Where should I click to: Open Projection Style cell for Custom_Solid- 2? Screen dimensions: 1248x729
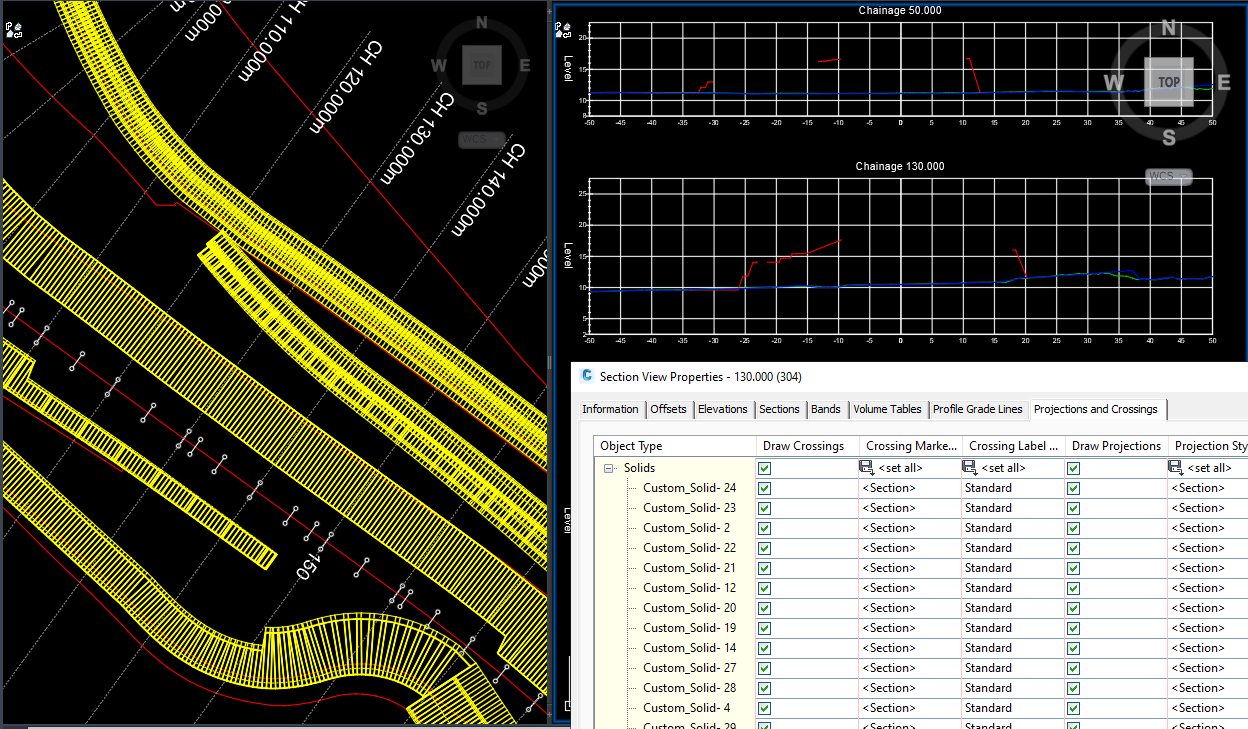(1207, 528)
